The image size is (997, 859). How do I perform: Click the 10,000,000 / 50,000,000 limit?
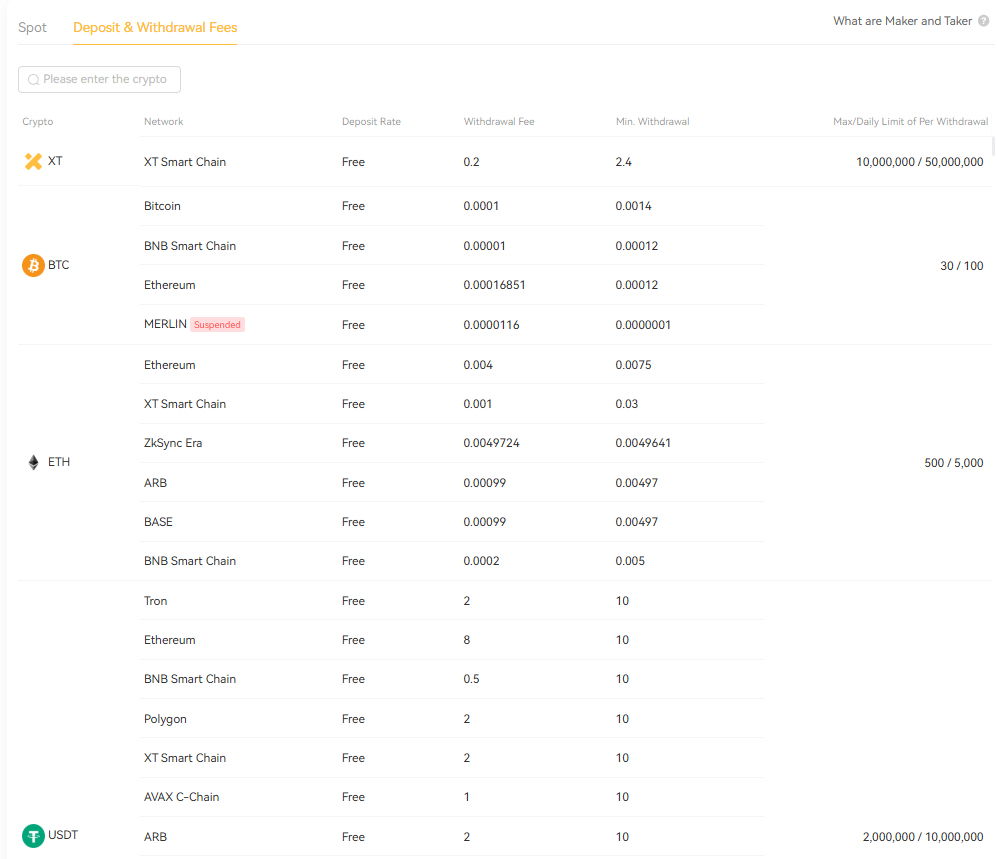pyautogui.click(x=919, y=162)
